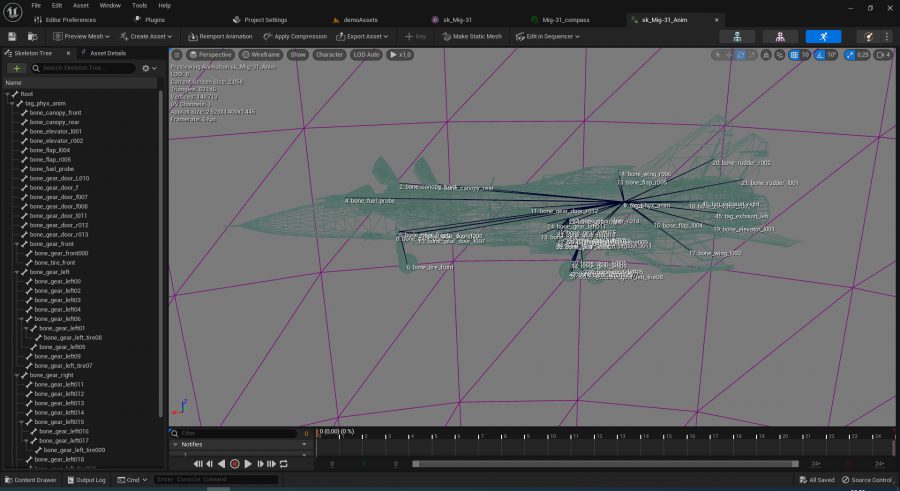Open the Export Asset dropdown
Viewport: 900px width, 491px height.
point(362,36)
